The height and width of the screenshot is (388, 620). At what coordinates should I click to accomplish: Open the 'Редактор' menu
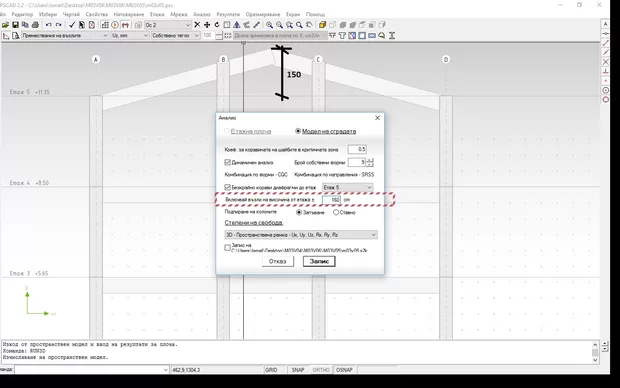(x=22, y=14)
